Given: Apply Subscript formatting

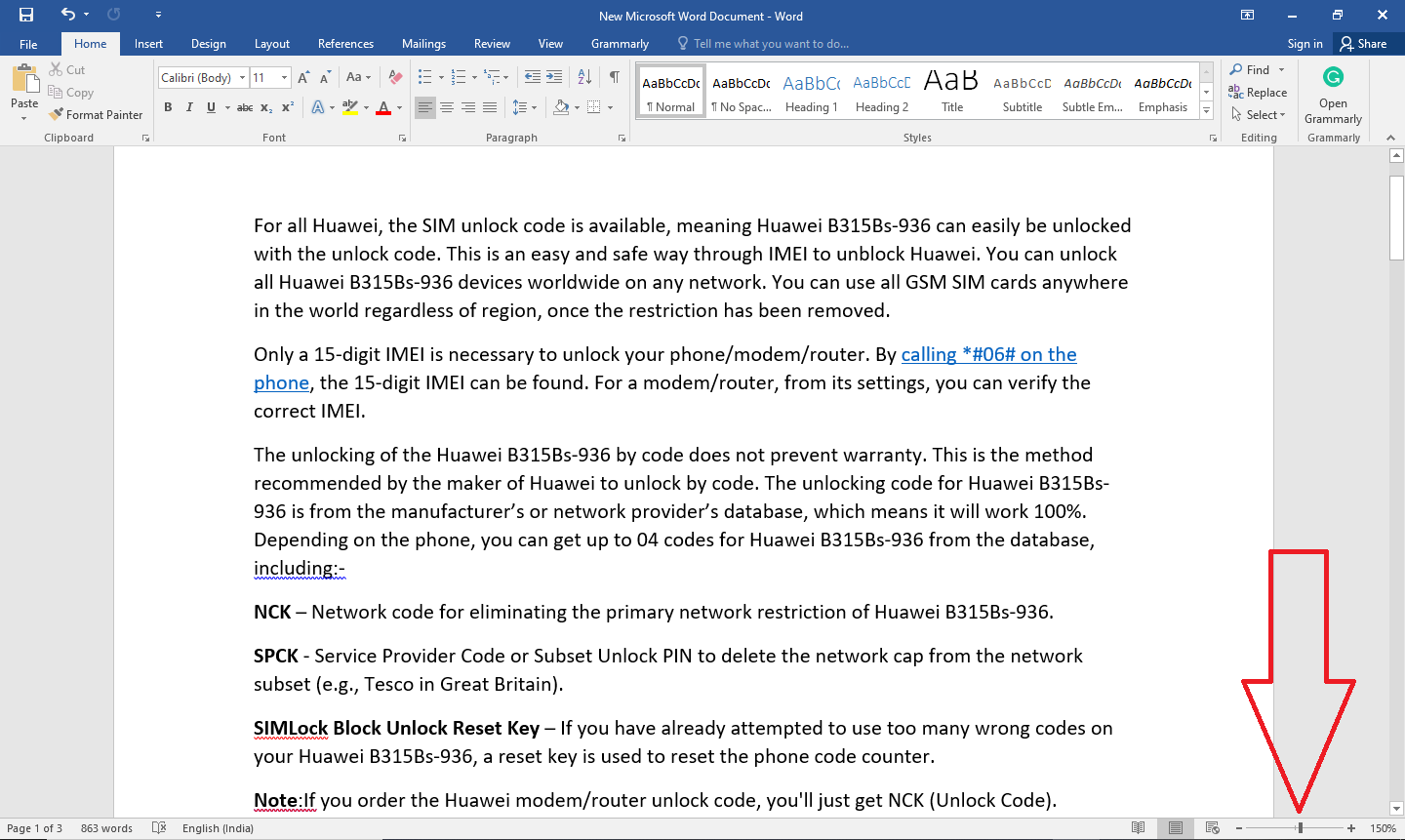Looking at the screenshot, I should pyautogui.click(x=265, y=107).
